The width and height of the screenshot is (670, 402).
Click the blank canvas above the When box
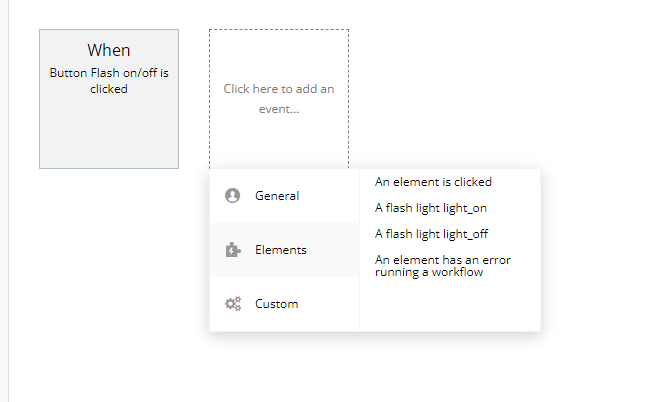(109, 14)
